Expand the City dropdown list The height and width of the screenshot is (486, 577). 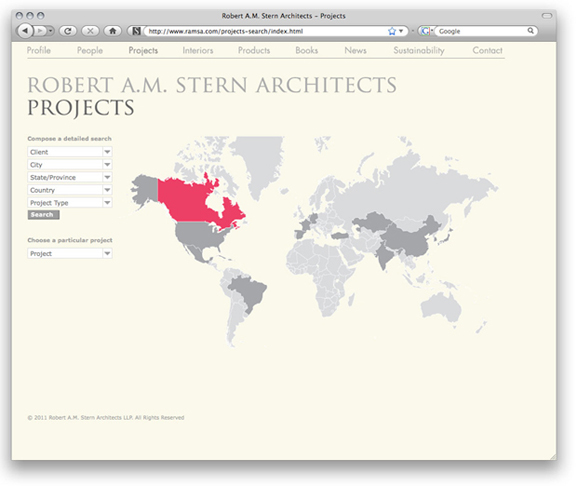click(x=70, y=164)
